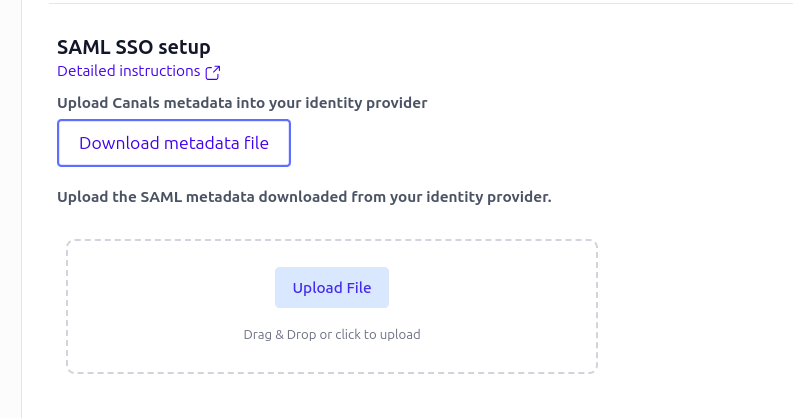793x418 pixels.
Task: Click the Download metadata file button
Action: [x=174, y=143]
